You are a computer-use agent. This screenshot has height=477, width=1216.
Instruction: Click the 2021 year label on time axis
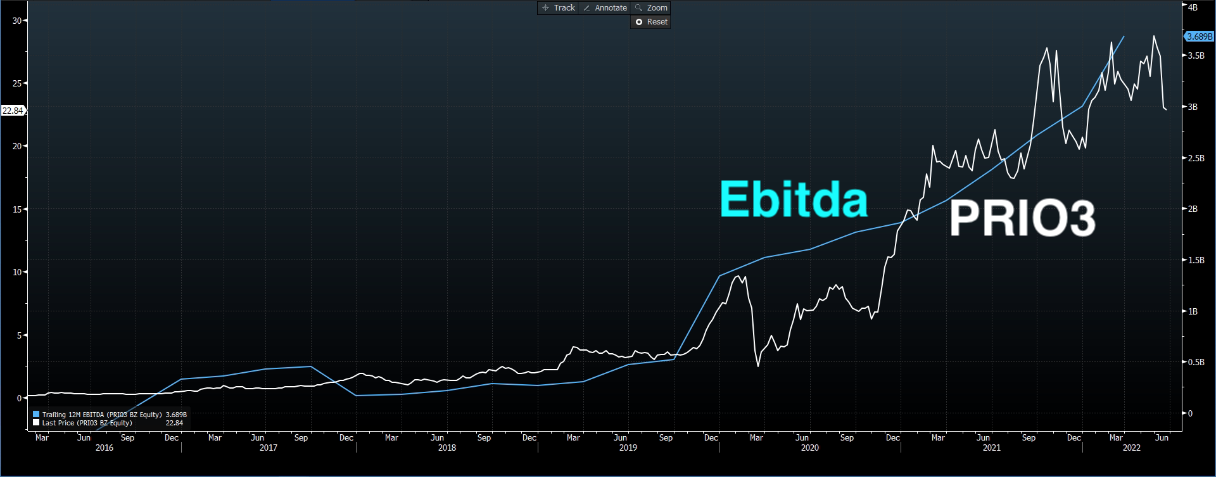tap(991, 448)
